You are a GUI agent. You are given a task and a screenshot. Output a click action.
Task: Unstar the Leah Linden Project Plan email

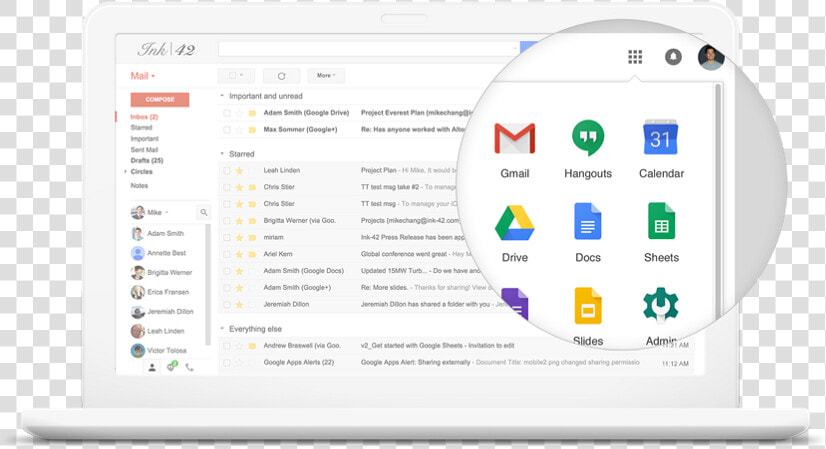(x=239, y=170)
